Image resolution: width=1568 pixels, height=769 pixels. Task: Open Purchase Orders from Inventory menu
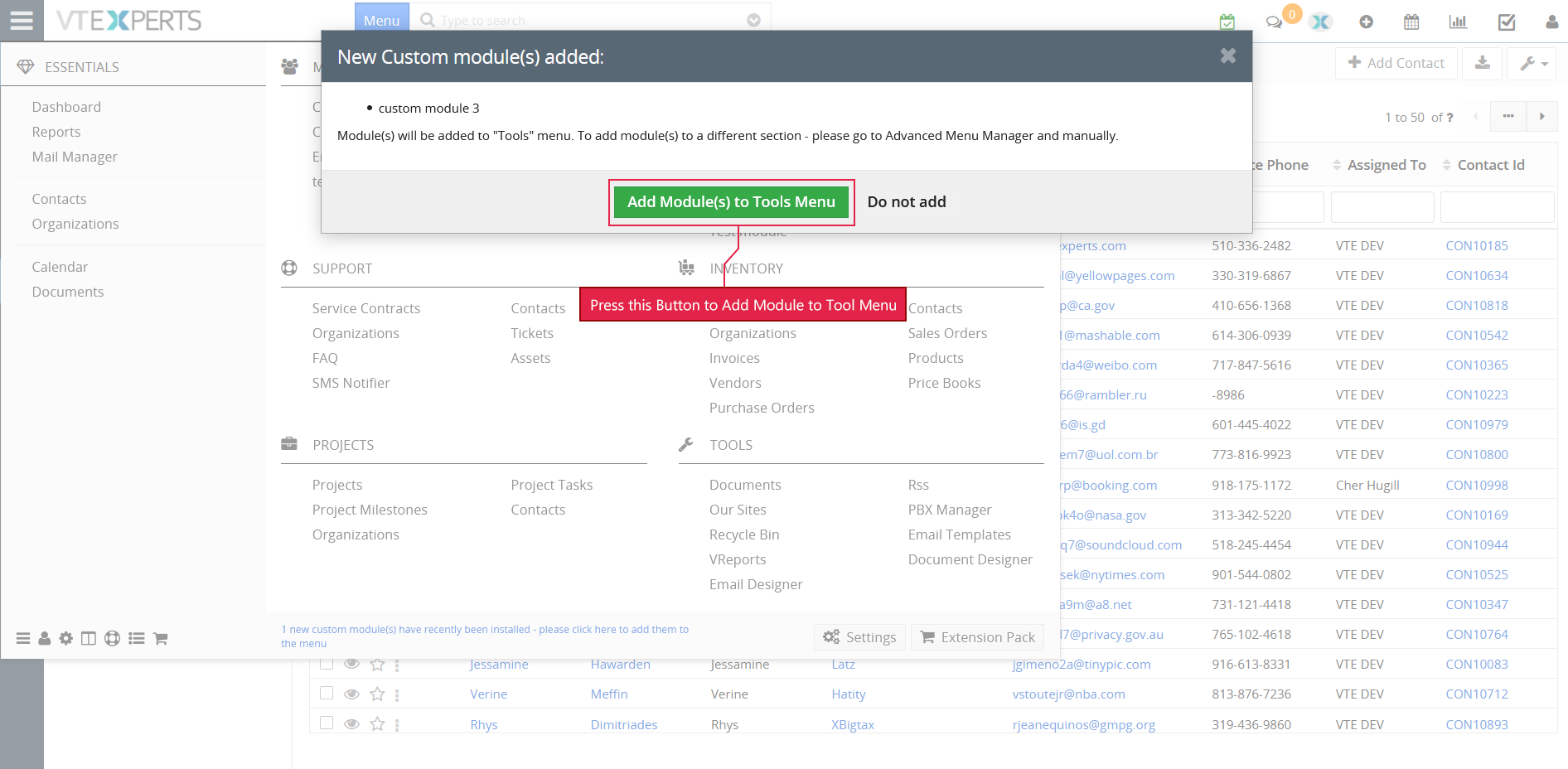point(762,408)
